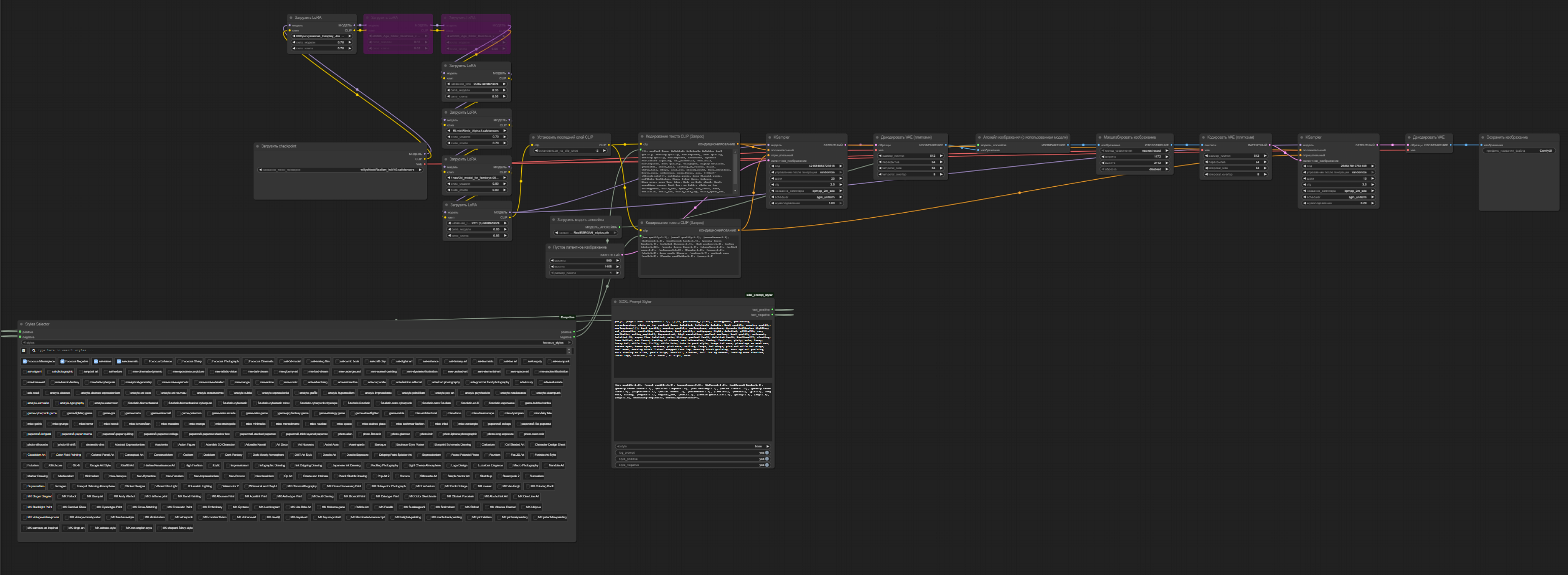Click the right arrow of ширина 1472 widget
1568x575 pixels.
pyautogui.click(x=1166, y=157)
